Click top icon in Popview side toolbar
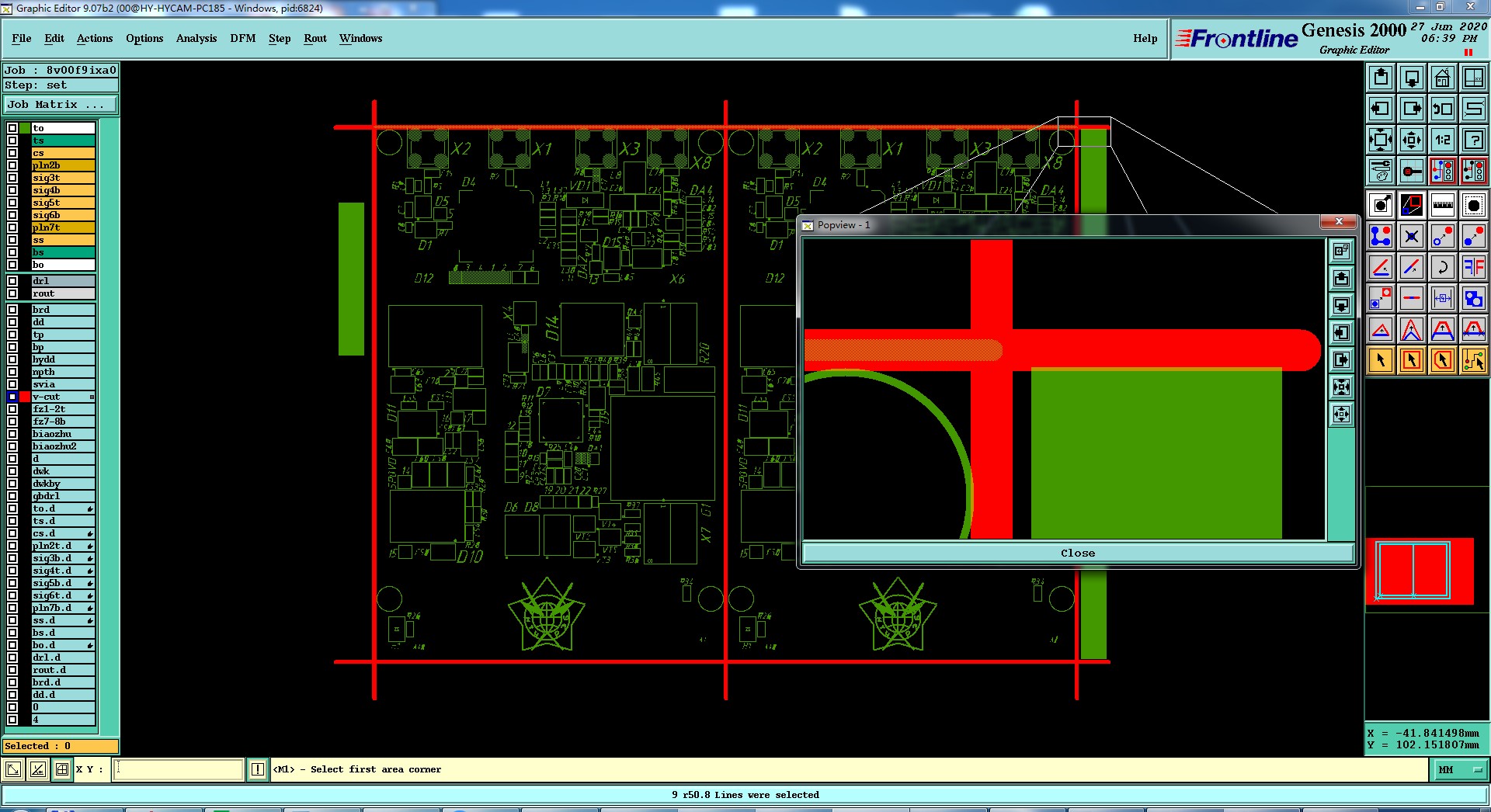The height and width of the screenshot is (812, 1491). tap(1341, 252)
